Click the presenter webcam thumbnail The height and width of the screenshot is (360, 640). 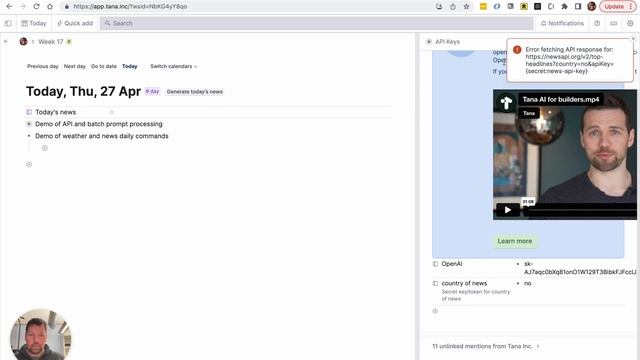40,335
